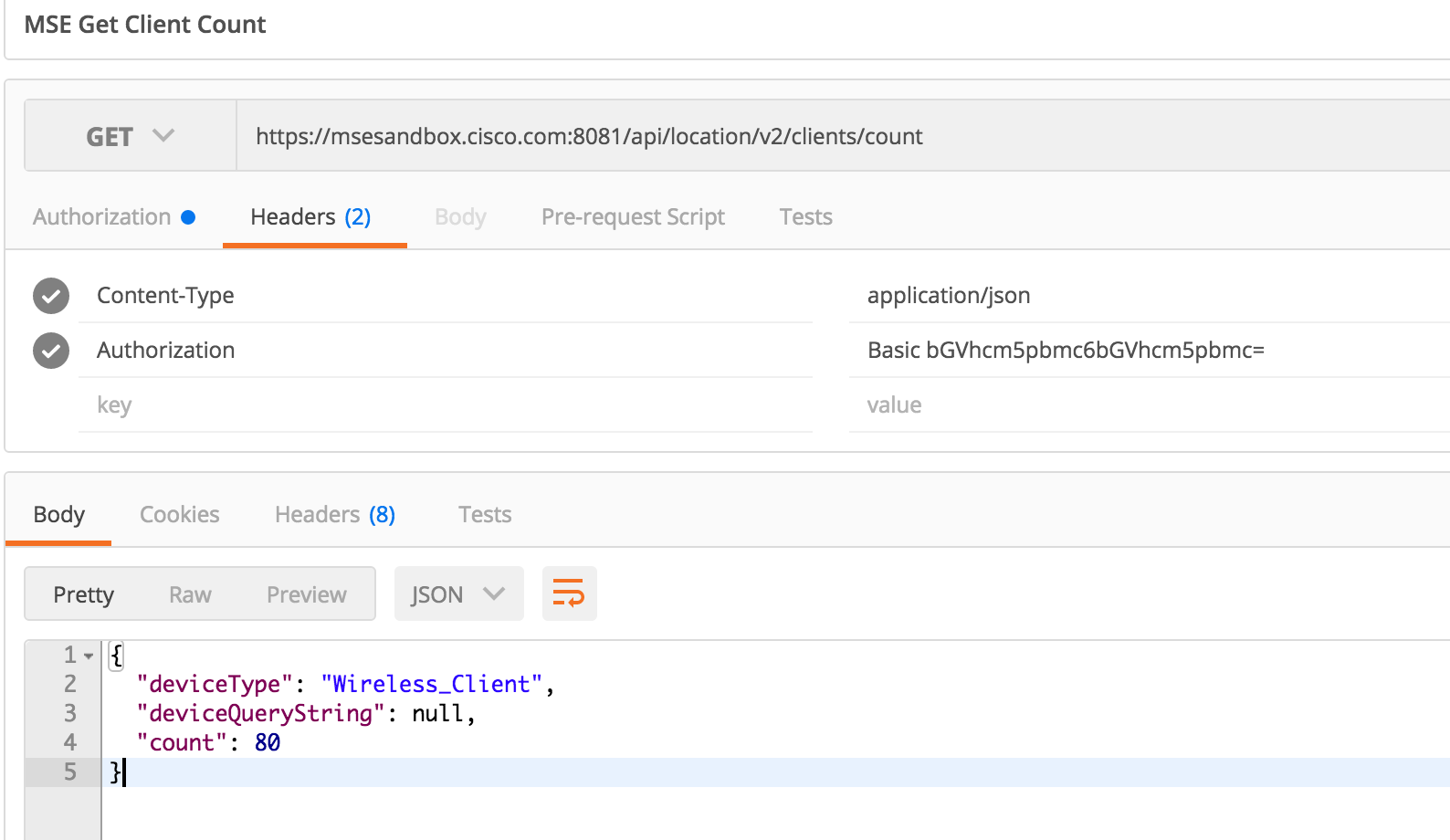Viewport: 1450px width, 840px height.
Task: Click the "Wireless_Client" value in response
Action: click(x=432, y=684)
